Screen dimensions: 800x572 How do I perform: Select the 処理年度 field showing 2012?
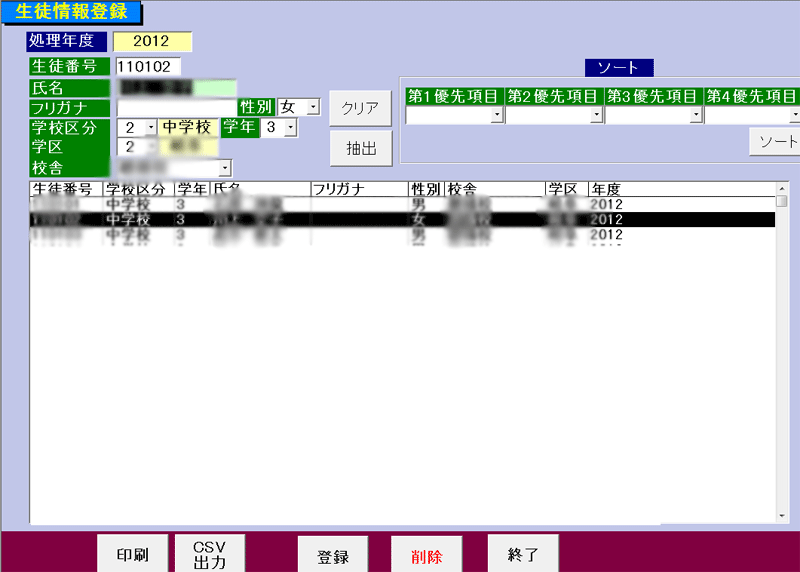pyautogui.click(x=151, y=41)
